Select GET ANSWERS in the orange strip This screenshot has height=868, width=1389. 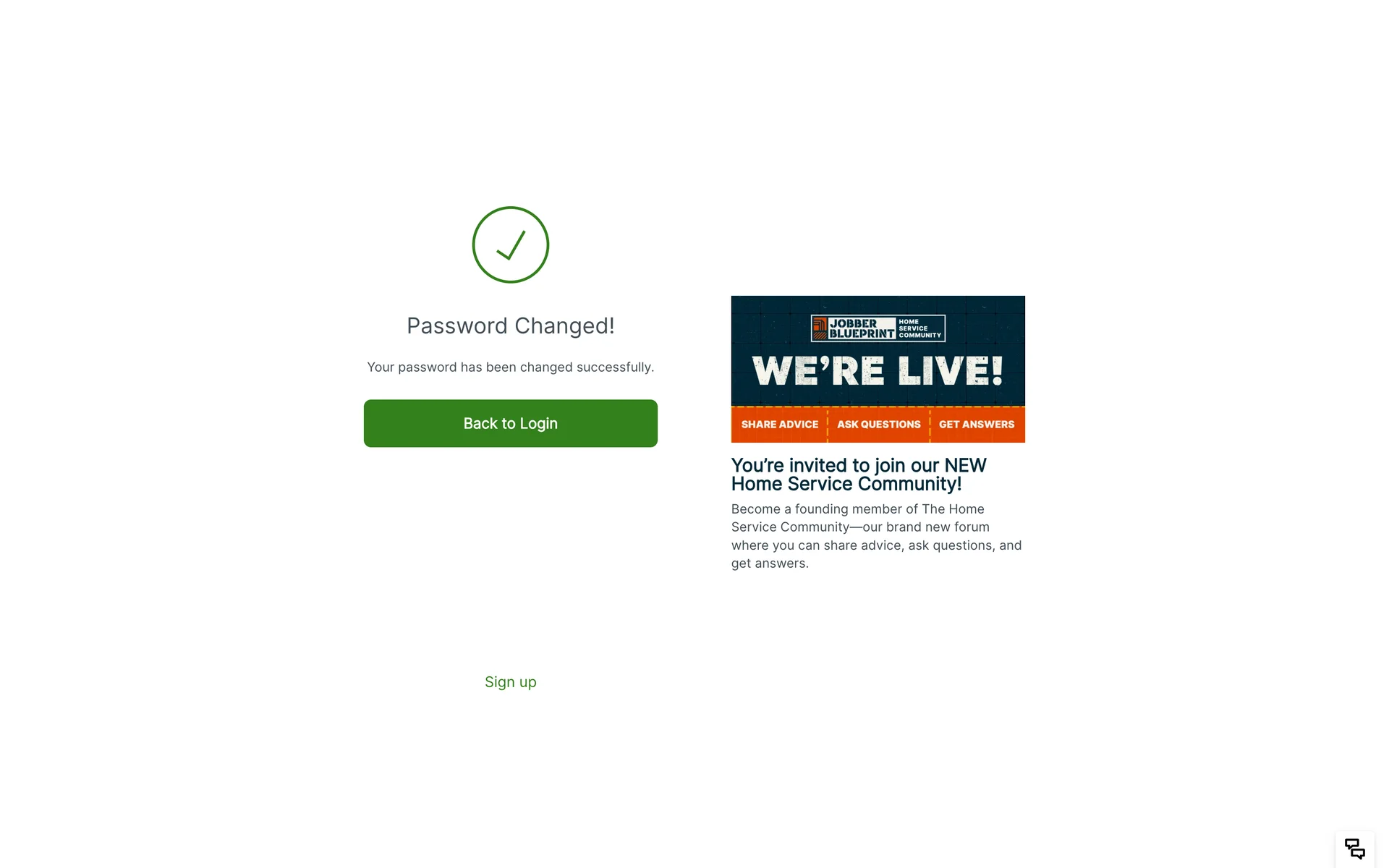(x=977, y=425)
